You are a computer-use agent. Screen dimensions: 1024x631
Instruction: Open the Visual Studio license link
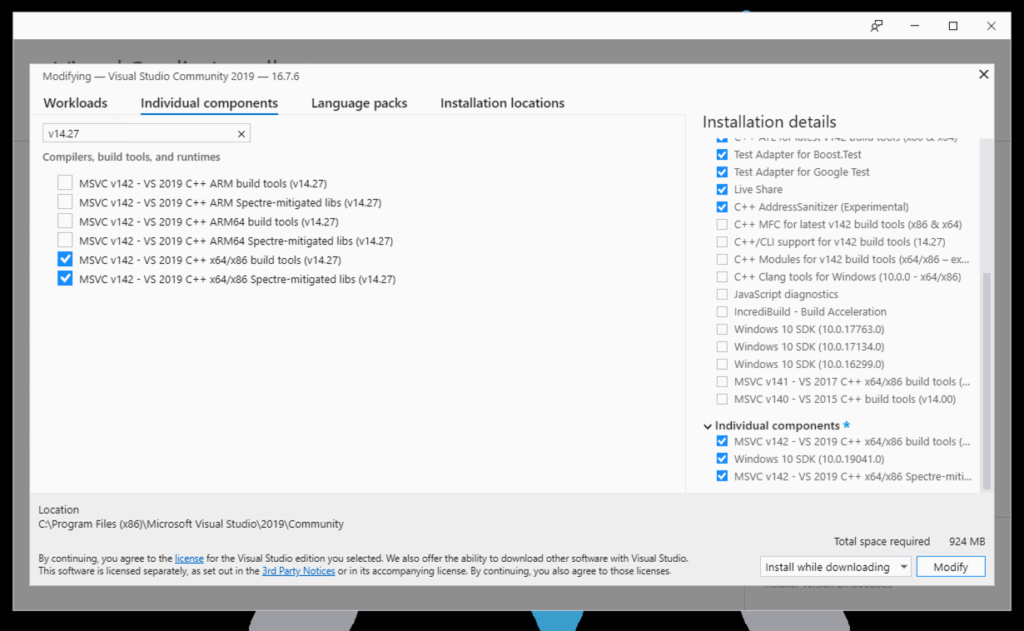pos(189,558)
